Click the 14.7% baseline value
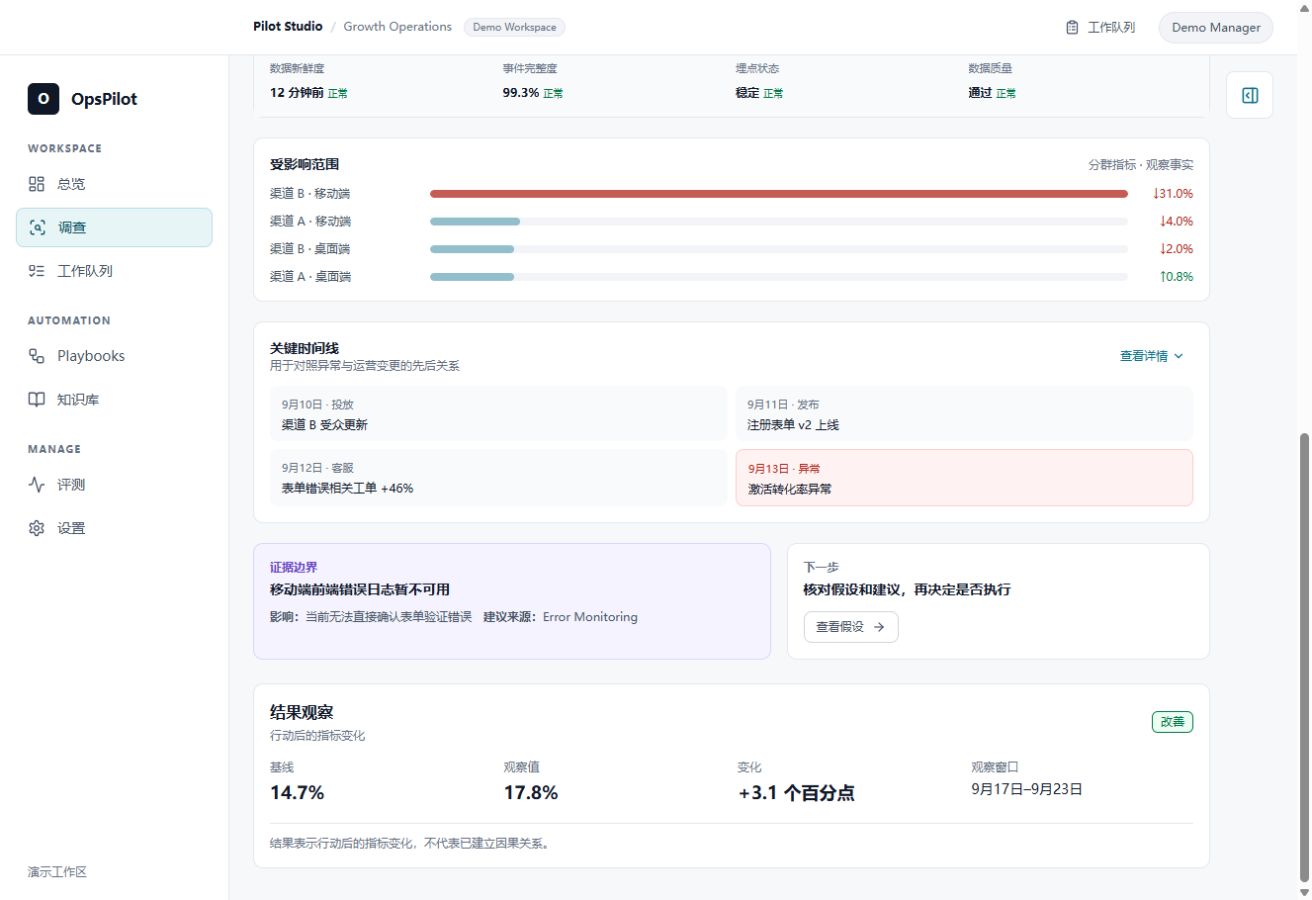The height and width of the screenshot is (900, 1312). tap(297, 793)
